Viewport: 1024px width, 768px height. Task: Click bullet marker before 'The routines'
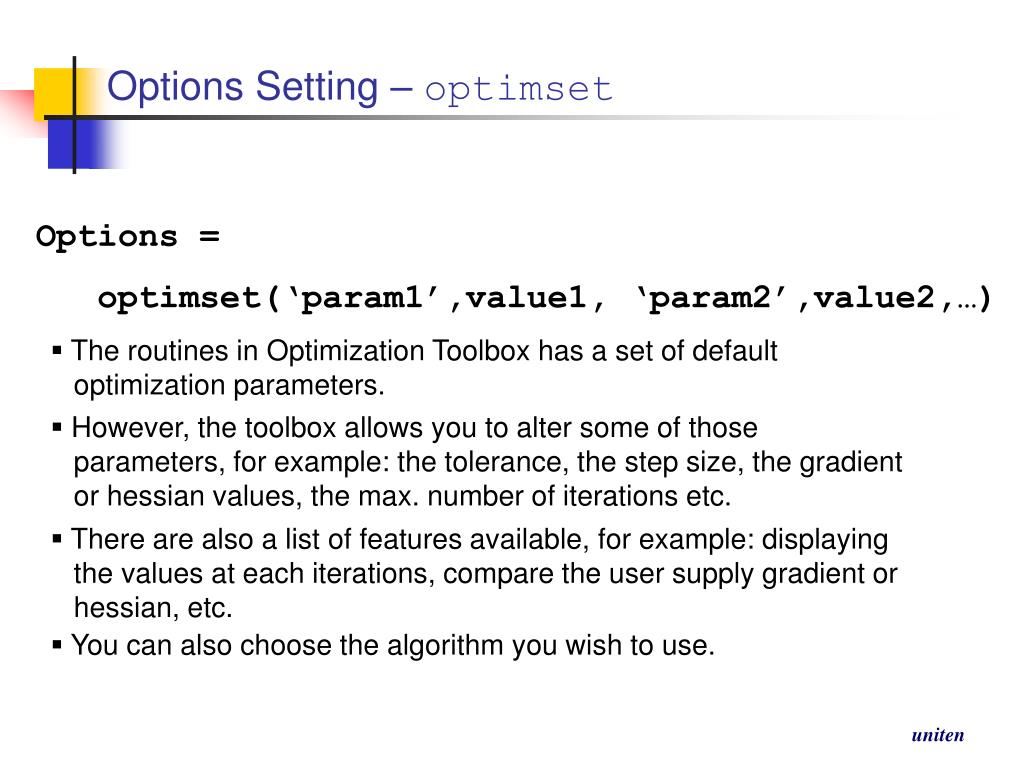click(x=57, y=351)
